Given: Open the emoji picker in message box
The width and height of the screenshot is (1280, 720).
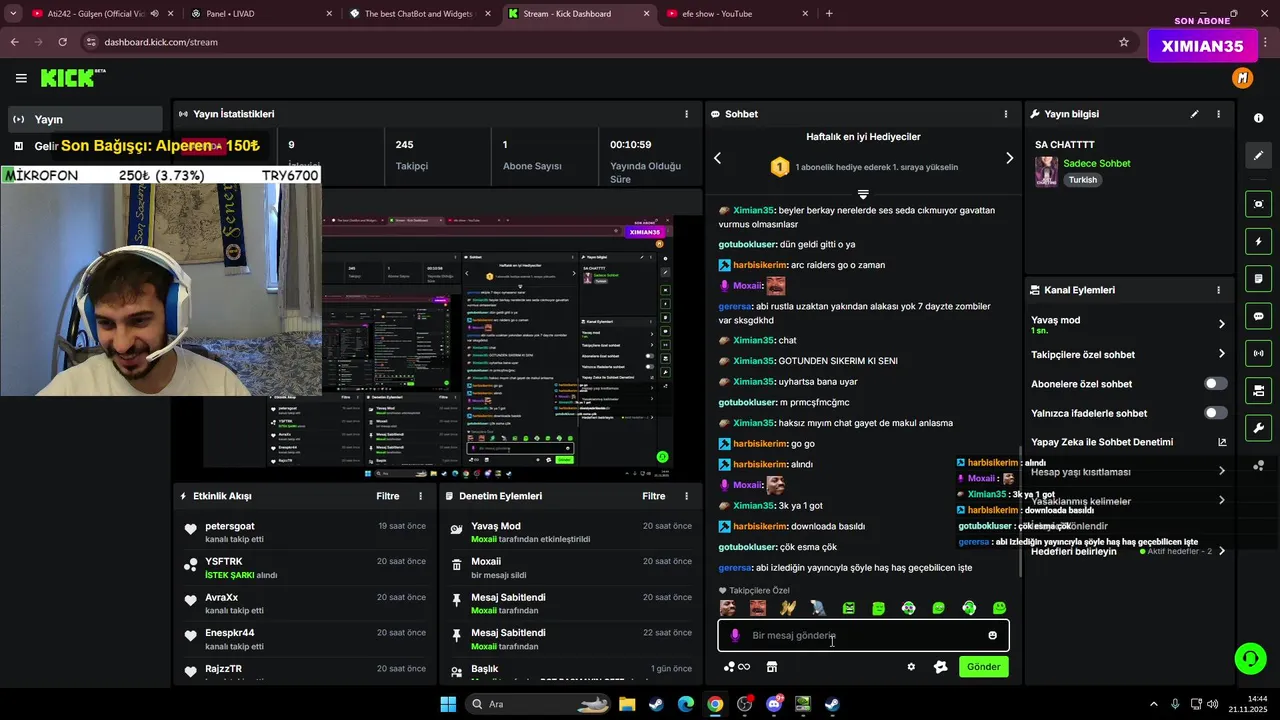Looking at the screenshot, I should (x=992, y=635).
